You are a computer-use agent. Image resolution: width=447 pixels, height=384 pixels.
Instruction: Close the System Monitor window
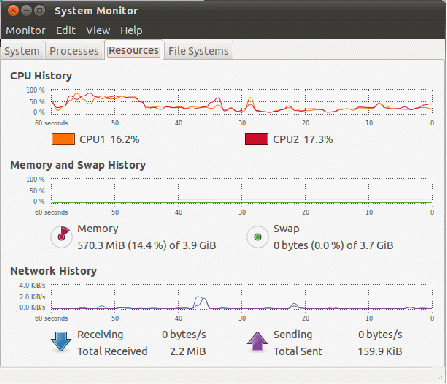coord(13,11)
